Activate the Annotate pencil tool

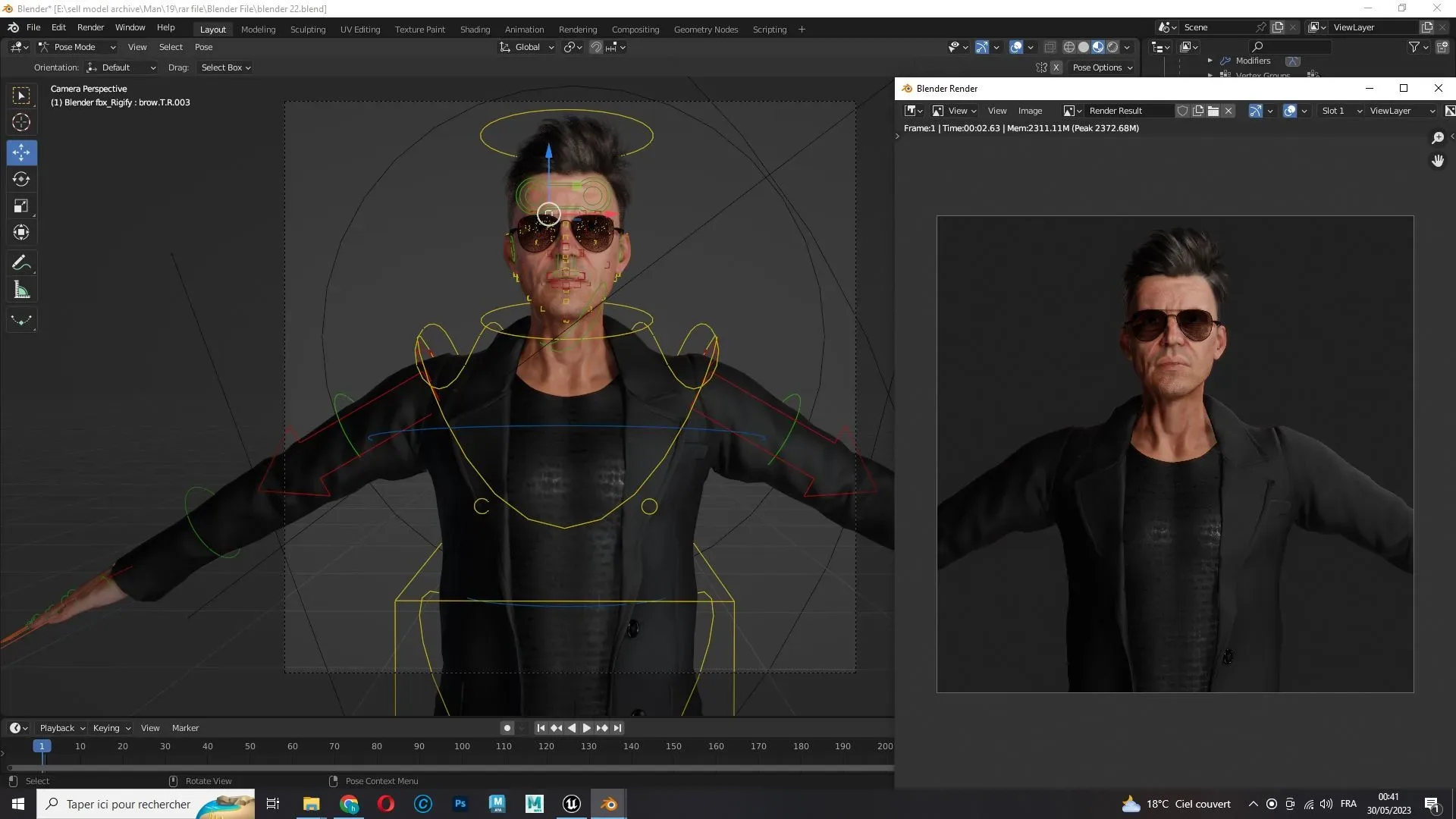(x=21, y=263)
